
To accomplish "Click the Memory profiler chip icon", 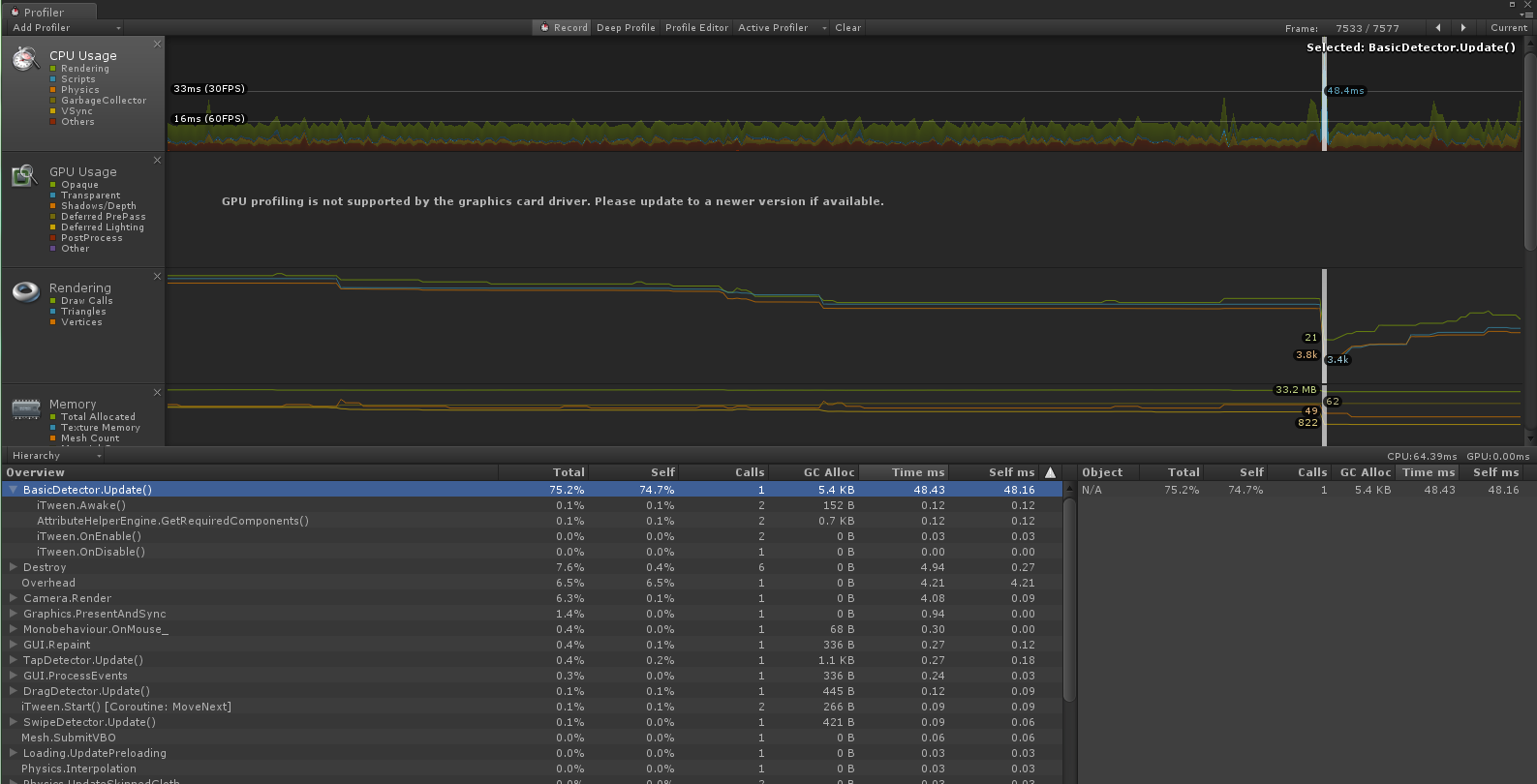I will (x=25, y=408).
